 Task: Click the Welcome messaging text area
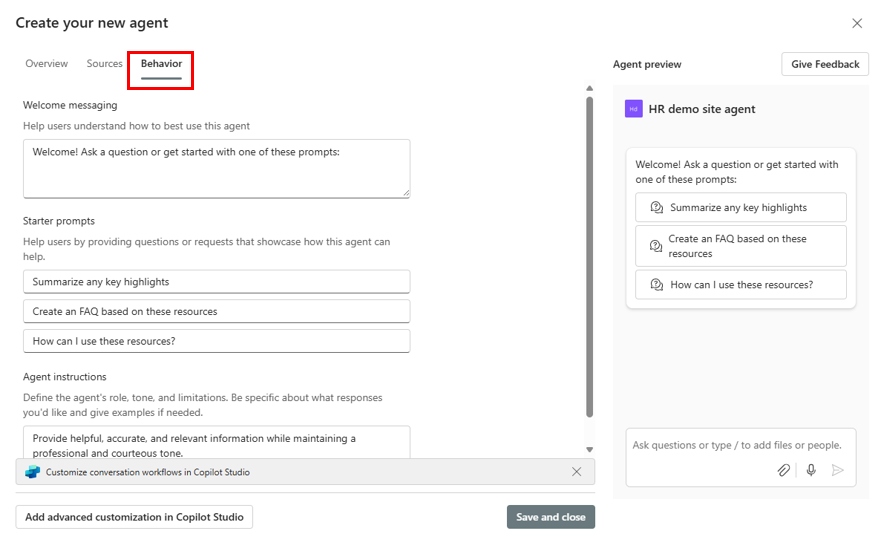[217, 169]
